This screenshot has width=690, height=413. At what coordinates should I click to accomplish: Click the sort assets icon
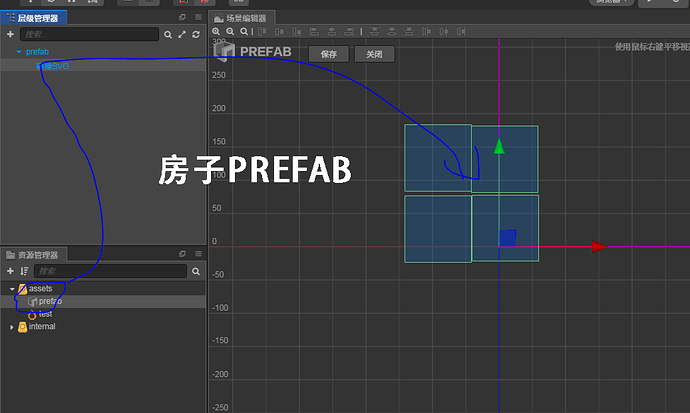(x=24, y=271)
